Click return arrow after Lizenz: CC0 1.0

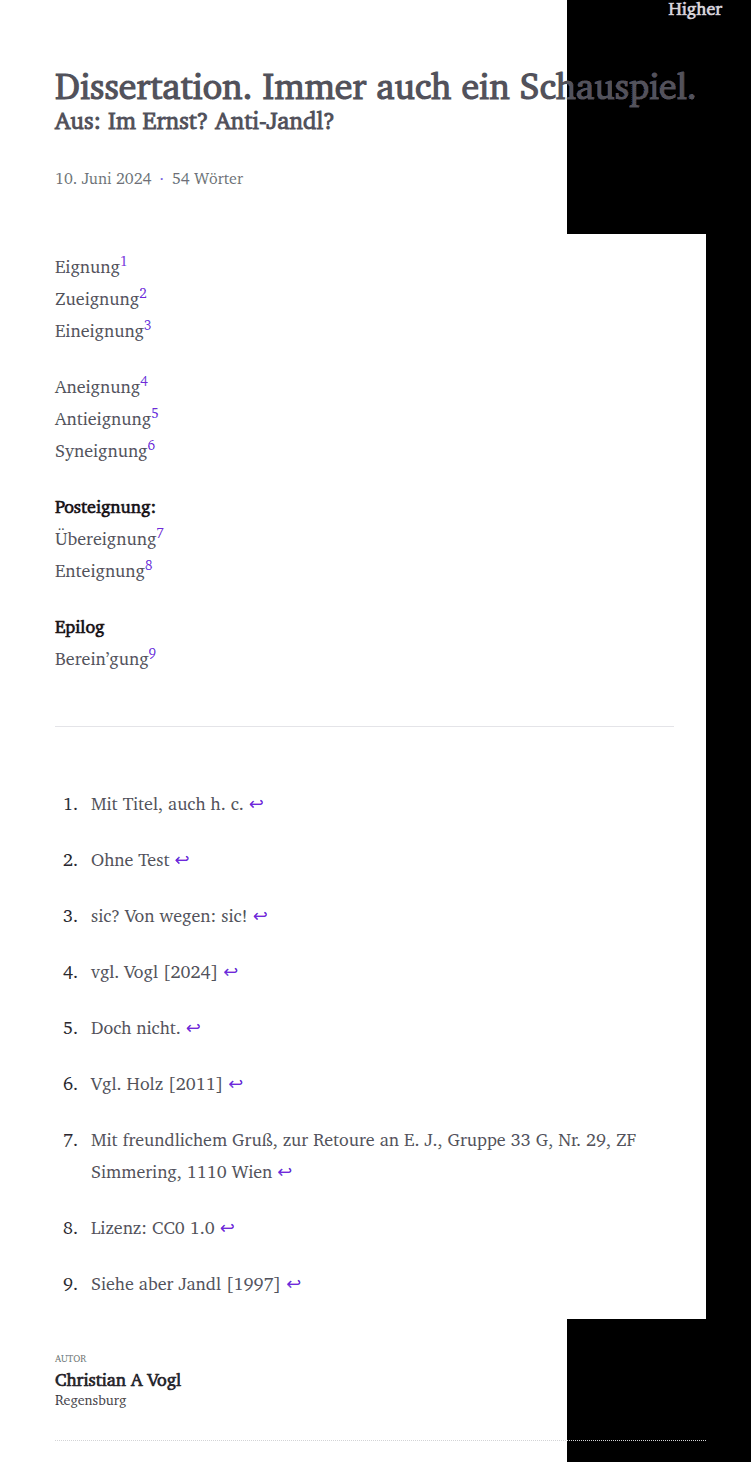coord(227,1228)
